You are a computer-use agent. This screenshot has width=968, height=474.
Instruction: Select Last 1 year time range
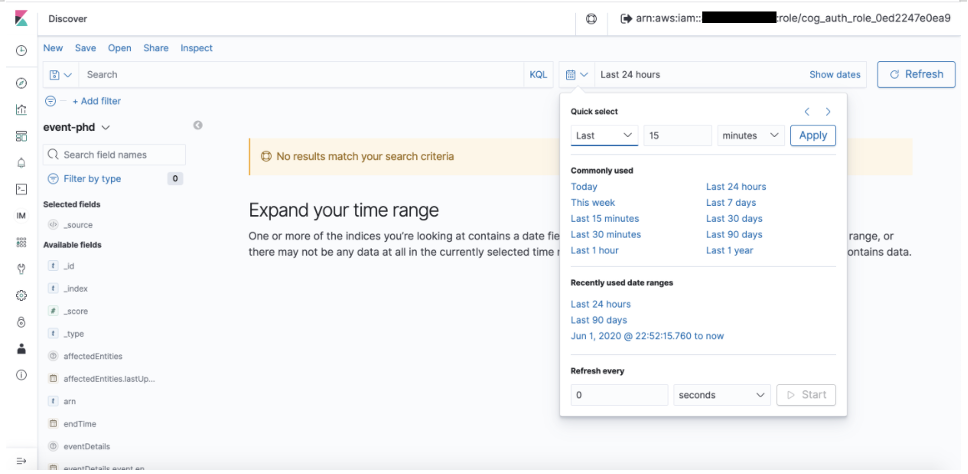click(730, 251)
